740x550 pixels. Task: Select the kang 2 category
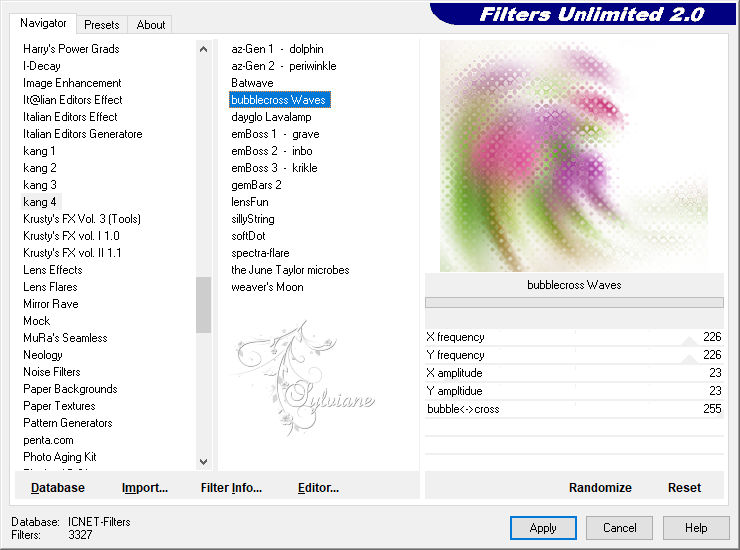40,168
